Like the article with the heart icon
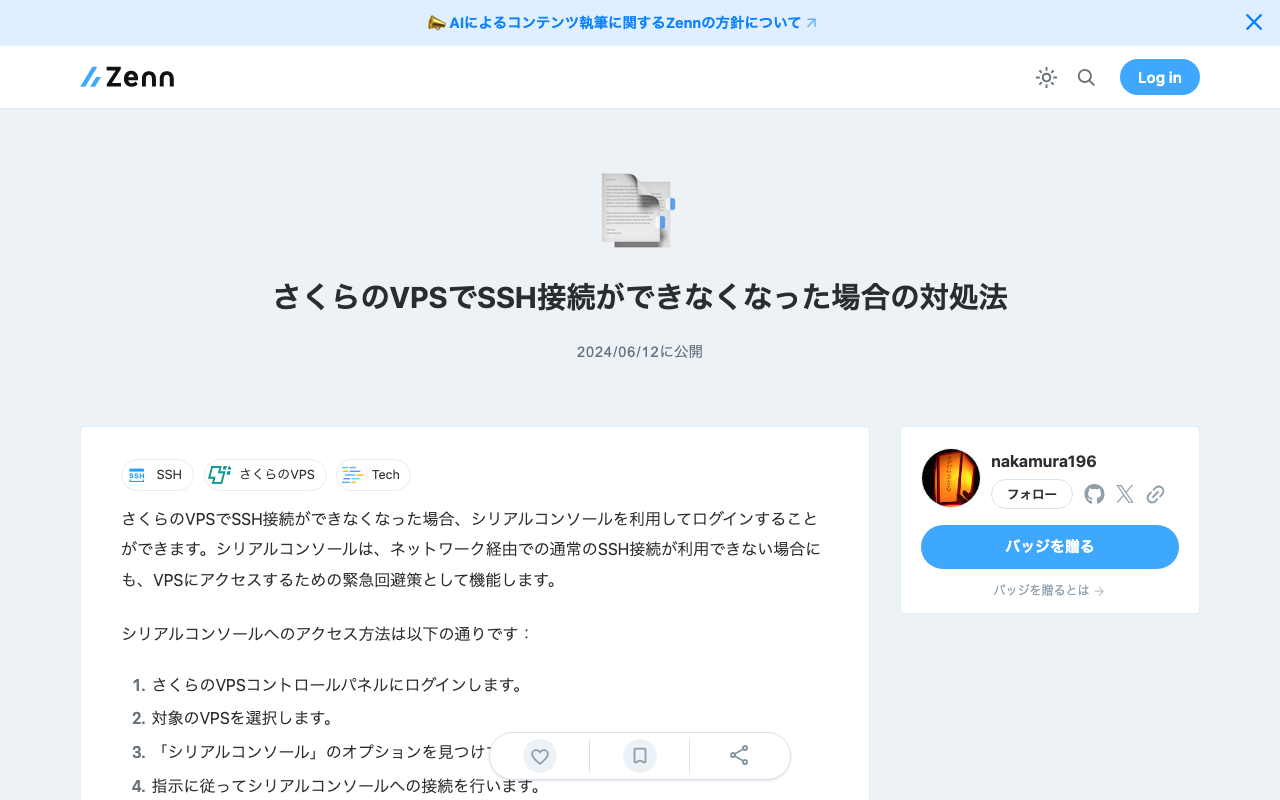The width and height of the screenshot is (1280, 800). pos(539,756)
